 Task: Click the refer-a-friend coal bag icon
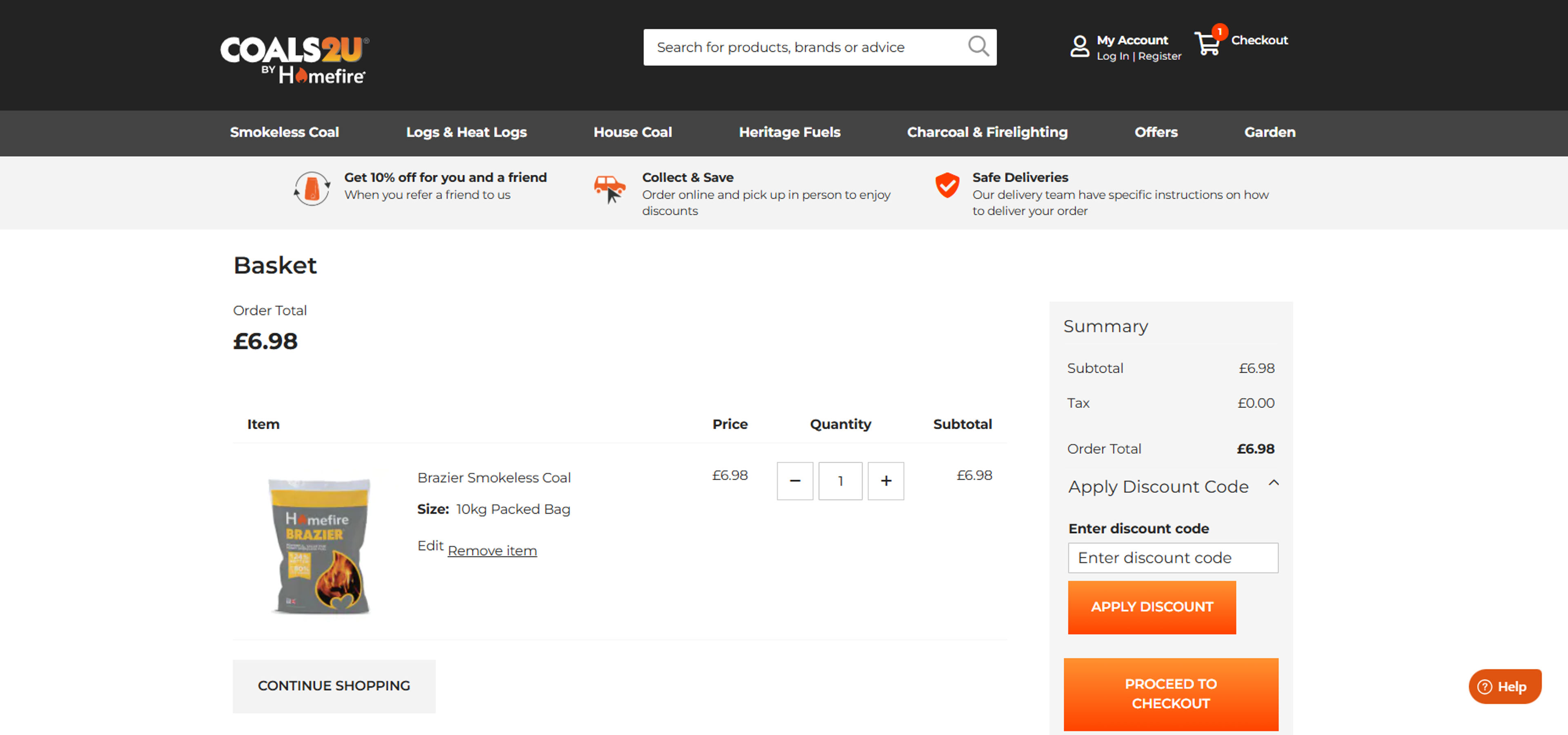(x=312, y=188)
